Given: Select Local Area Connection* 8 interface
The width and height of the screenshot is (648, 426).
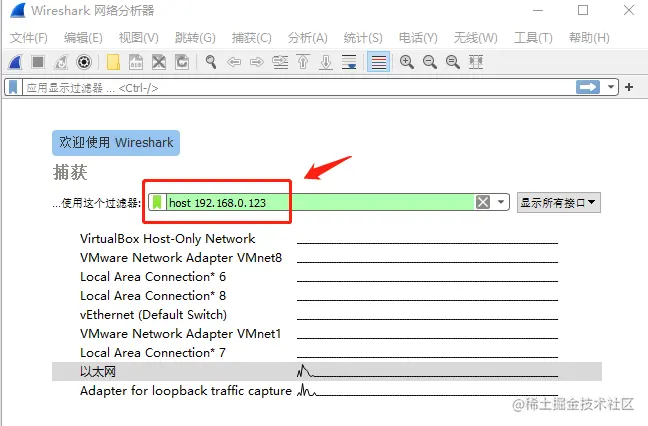Looking at the screenshot, I should [153, 296].
